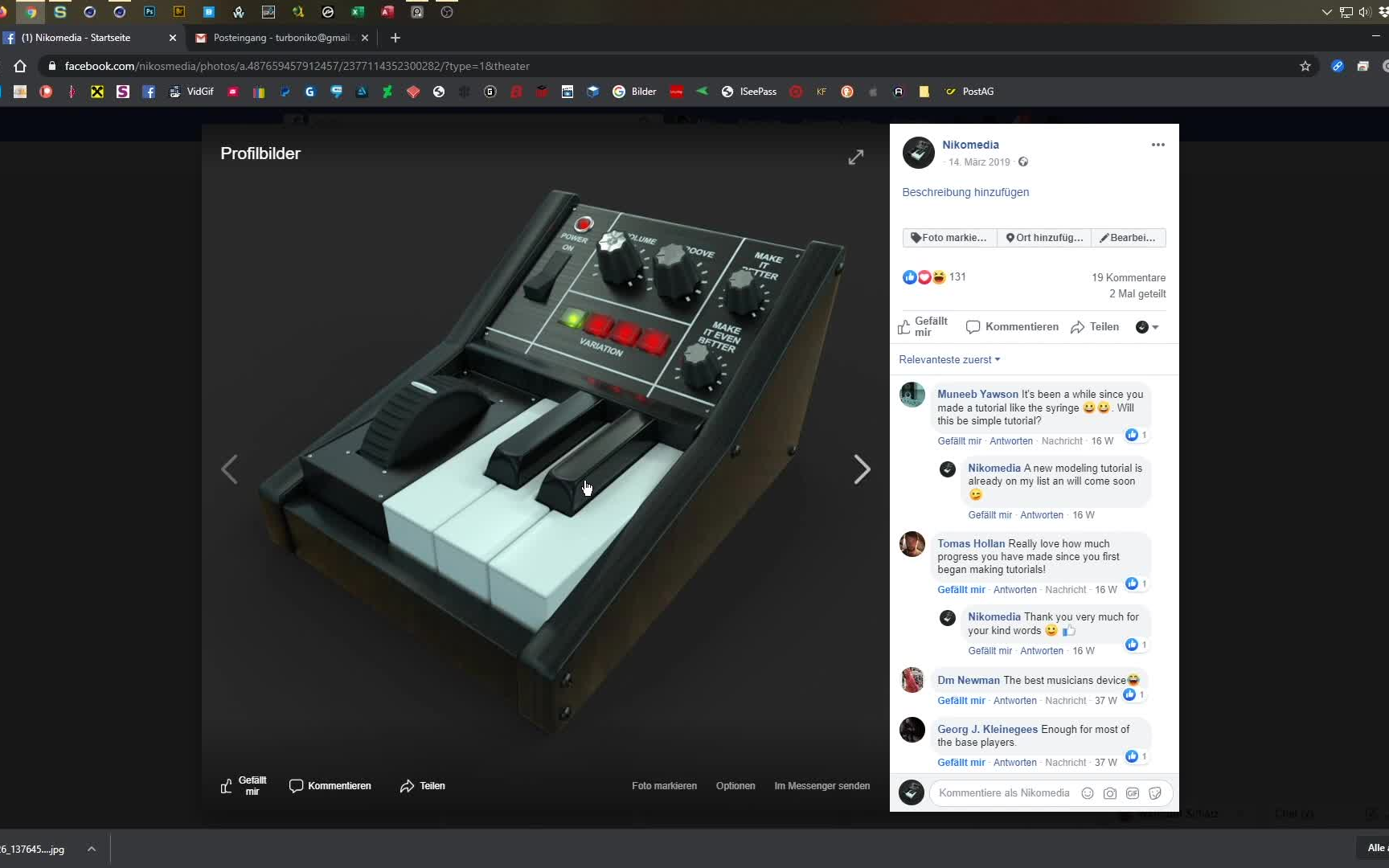Bookmark this page with the star icon
This screenshot has height=868, width=1389.
click(x=1305, y=66)
